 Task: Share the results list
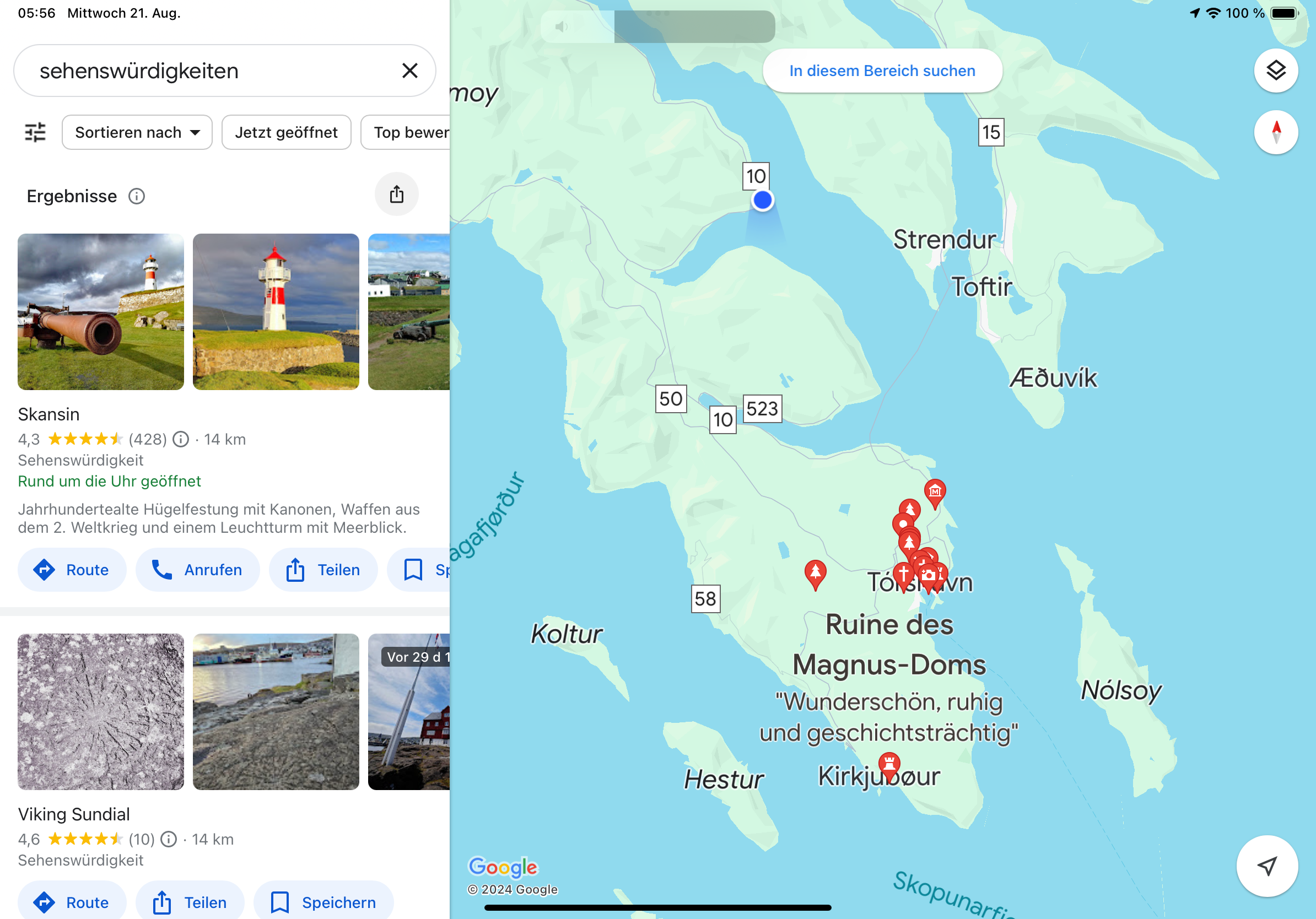[x=397, y=194]
